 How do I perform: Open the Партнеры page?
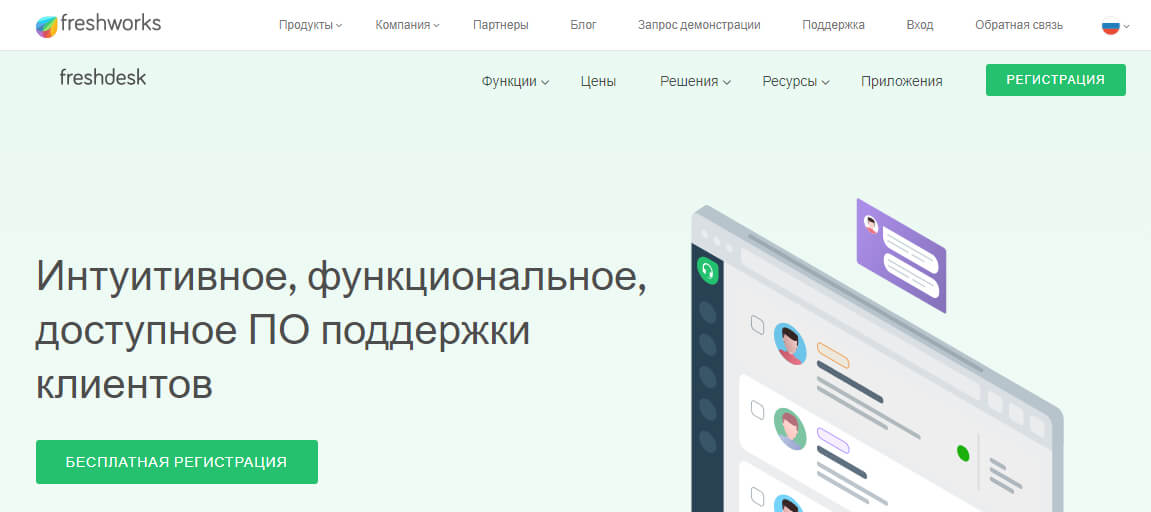click(501, 25)
